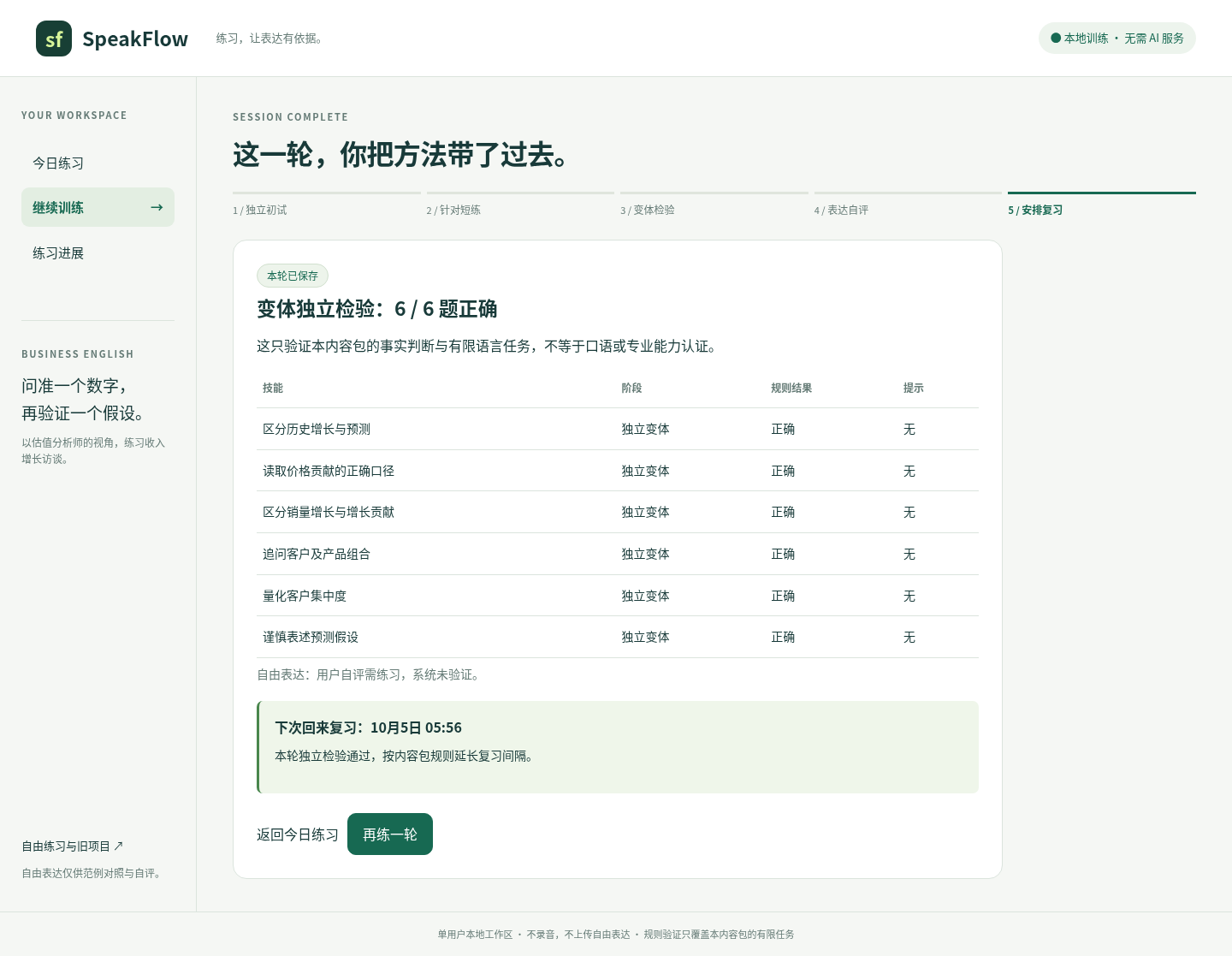Screen dimensions: 1232x956
Task: Click the BUSINESS ENGLISH section label
Action: coord(78,354)
